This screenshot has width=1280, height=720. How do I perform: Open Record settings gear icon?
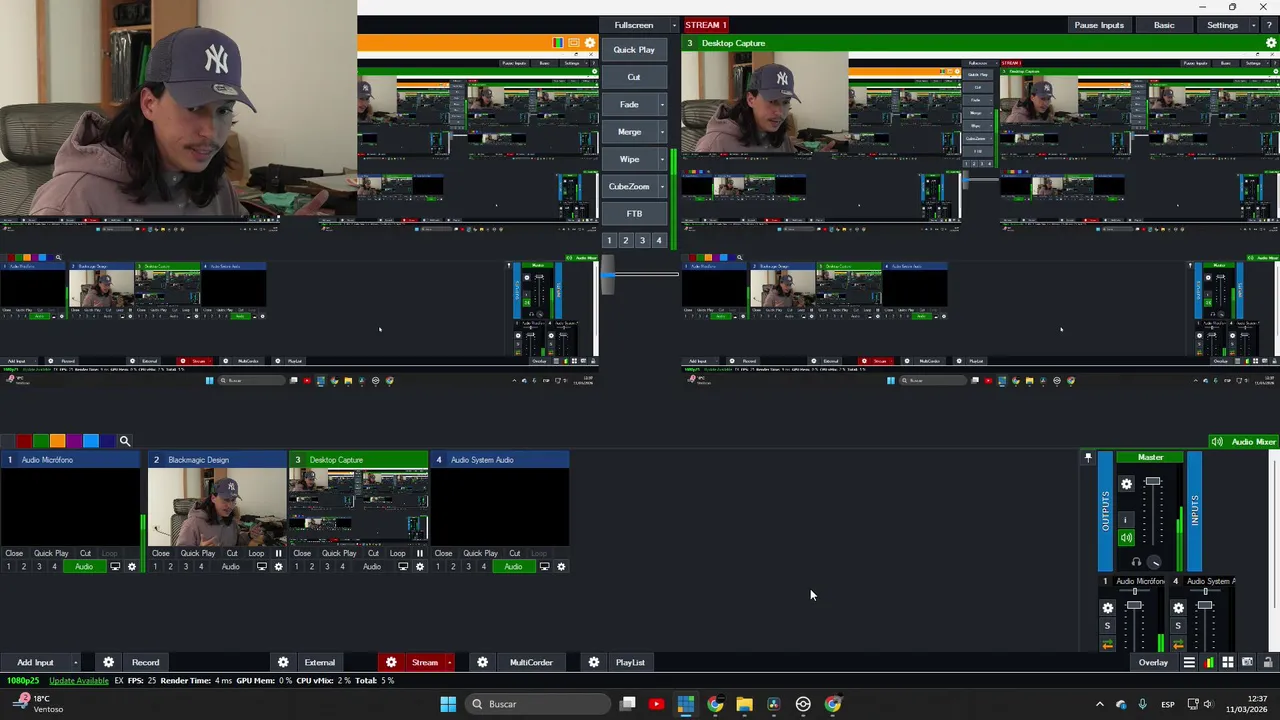click(x=108, y=662)
